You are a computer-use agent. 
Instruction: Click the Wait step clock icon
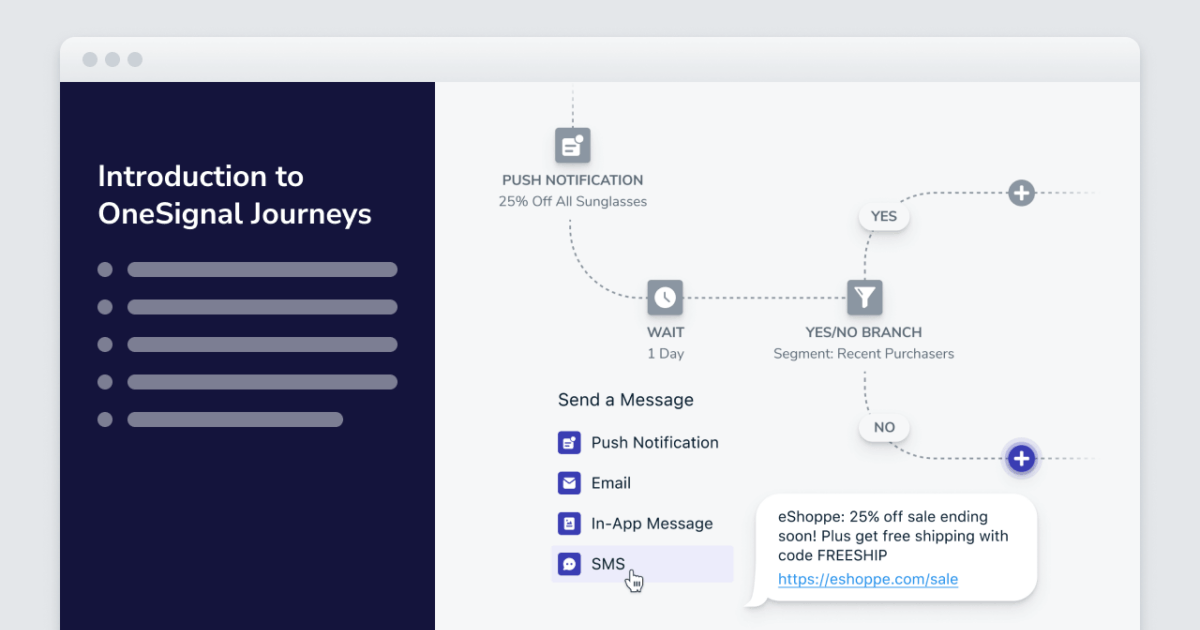(665, 297)
